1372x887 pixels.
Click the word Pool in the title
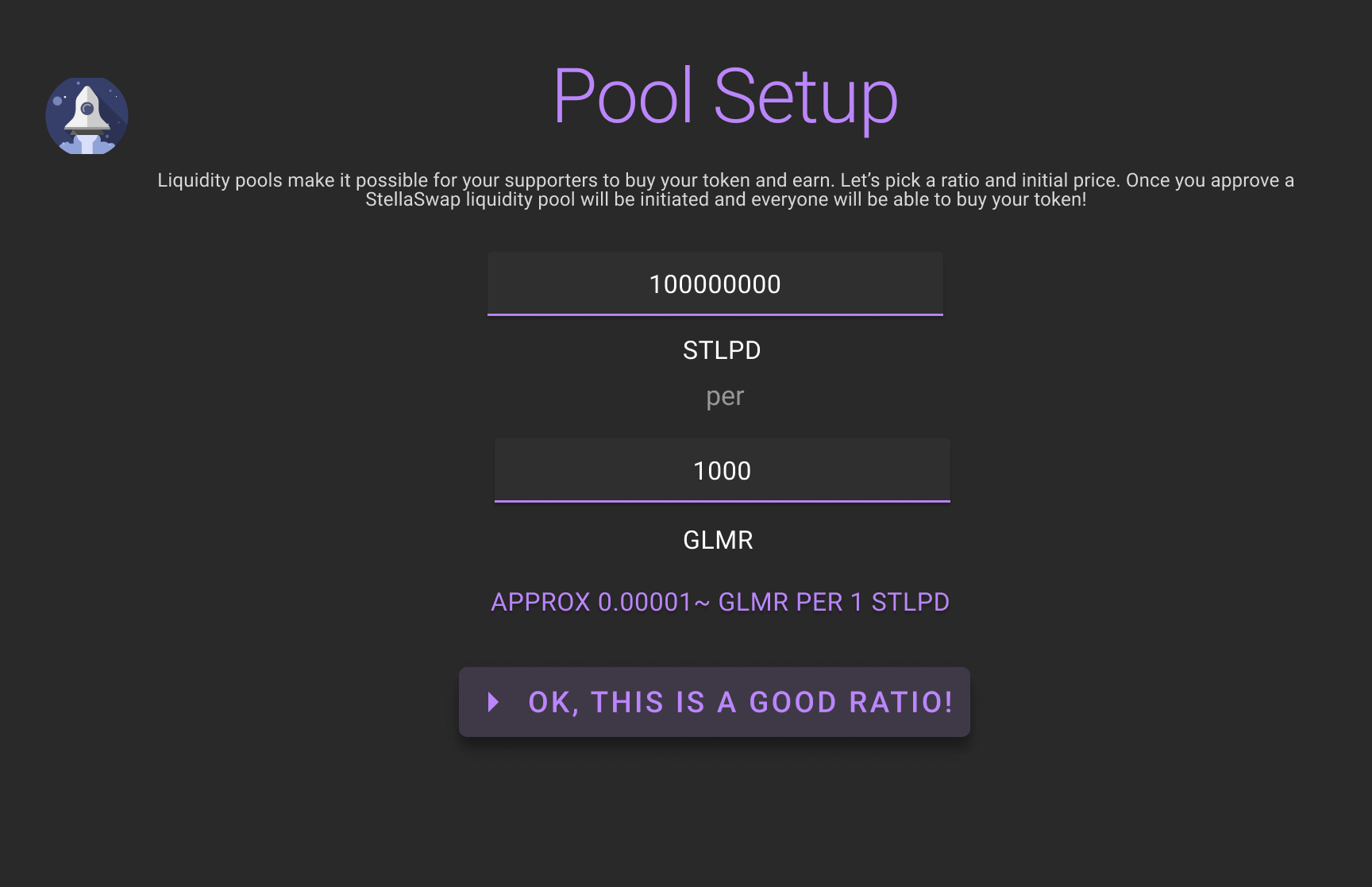(x=623, y=97)
